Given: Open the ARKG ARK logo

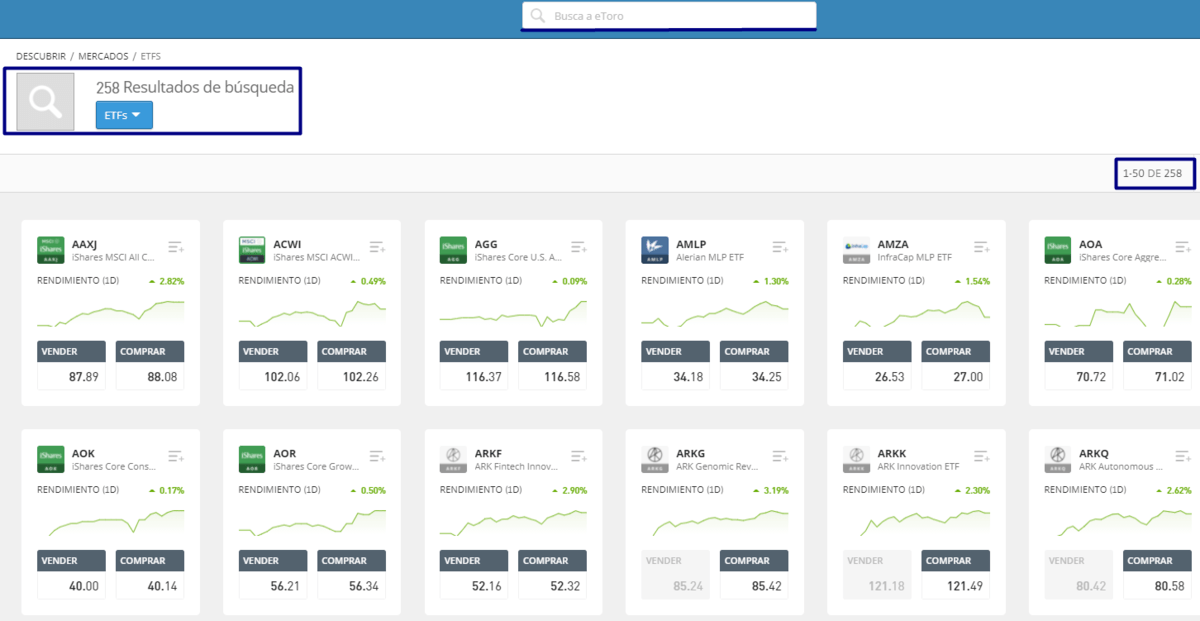Looking at the screenshot, I should 655,459.
